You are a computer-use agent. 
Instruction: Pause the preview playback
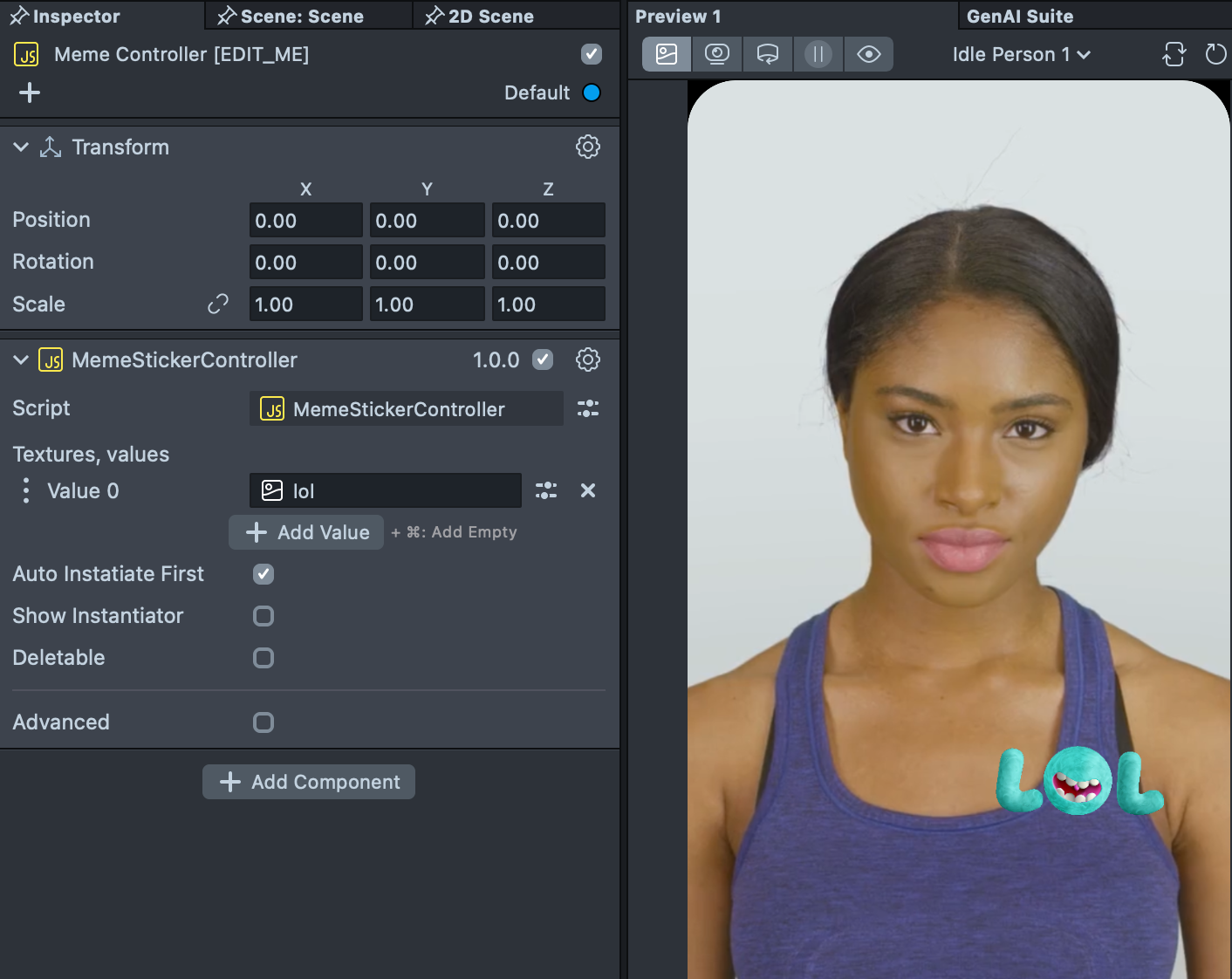tap(818, 54)
